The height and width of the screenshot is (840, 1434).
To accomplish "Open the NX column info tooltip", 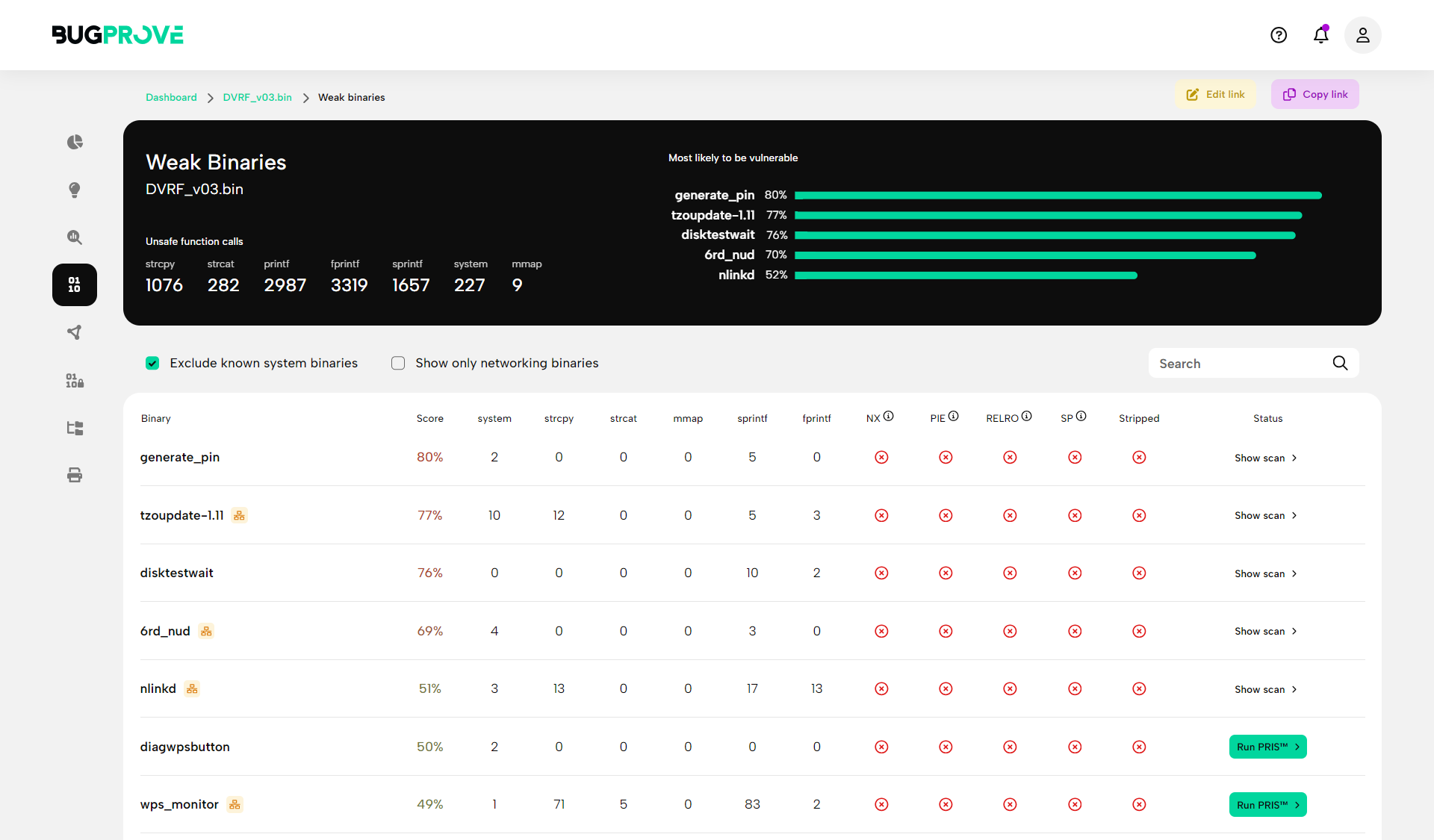I will [x=890, y=414].
